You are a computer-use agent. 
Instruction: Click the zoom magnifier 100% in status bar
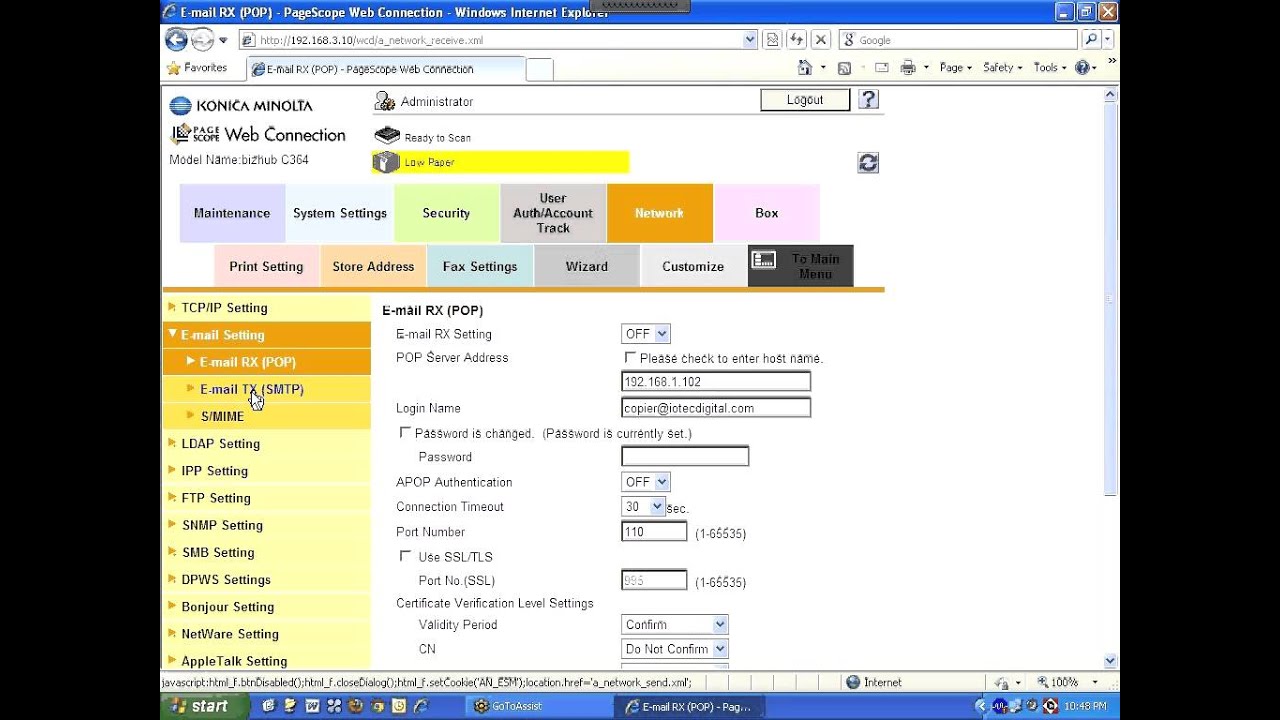coord(1059,682)
